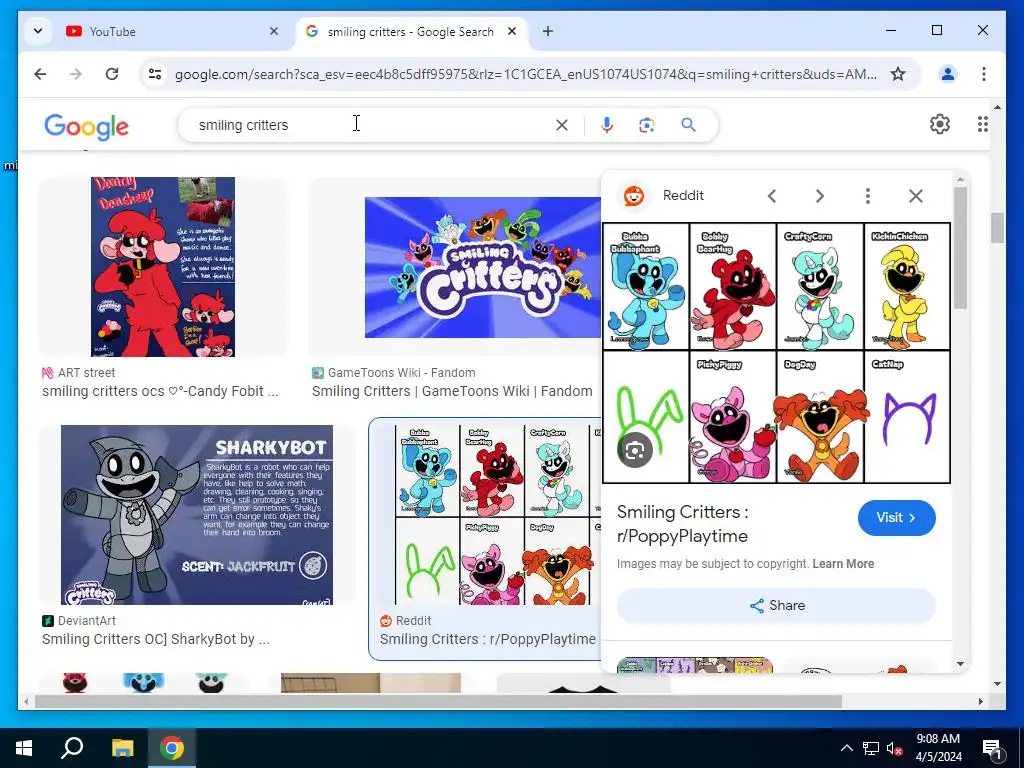This screenshot has width=1024, height=768.
Task: Open File Explorer from the taskbar
Action: [x=122, y=748]
